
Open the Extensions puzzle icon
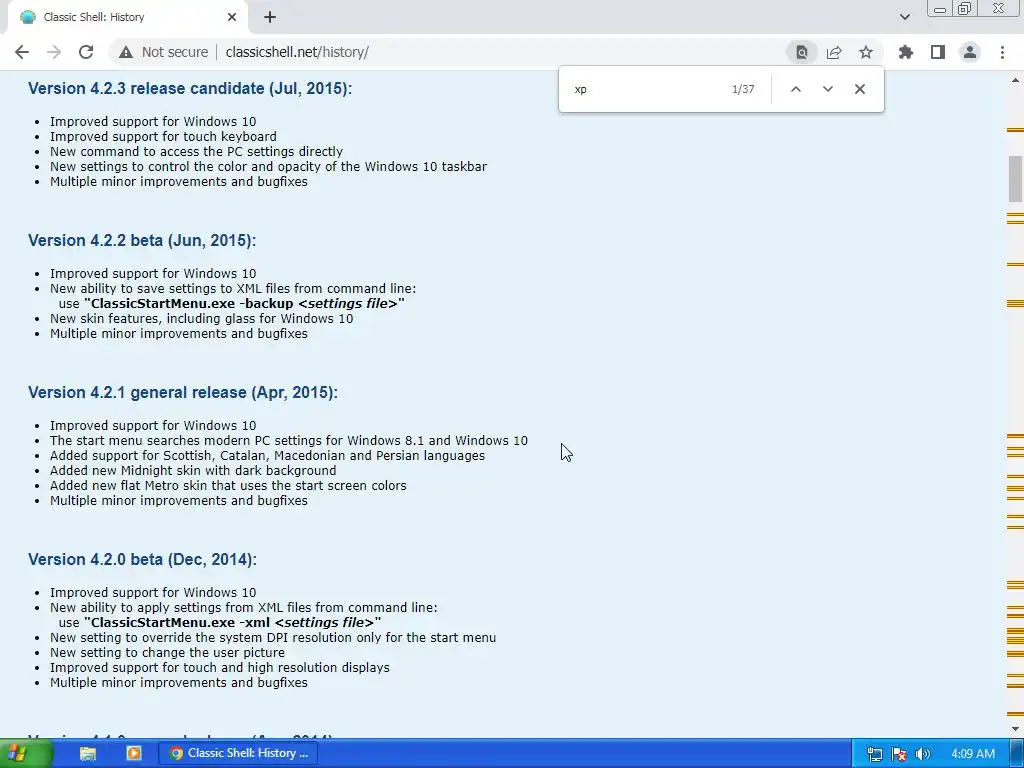[x=906, y=52]
